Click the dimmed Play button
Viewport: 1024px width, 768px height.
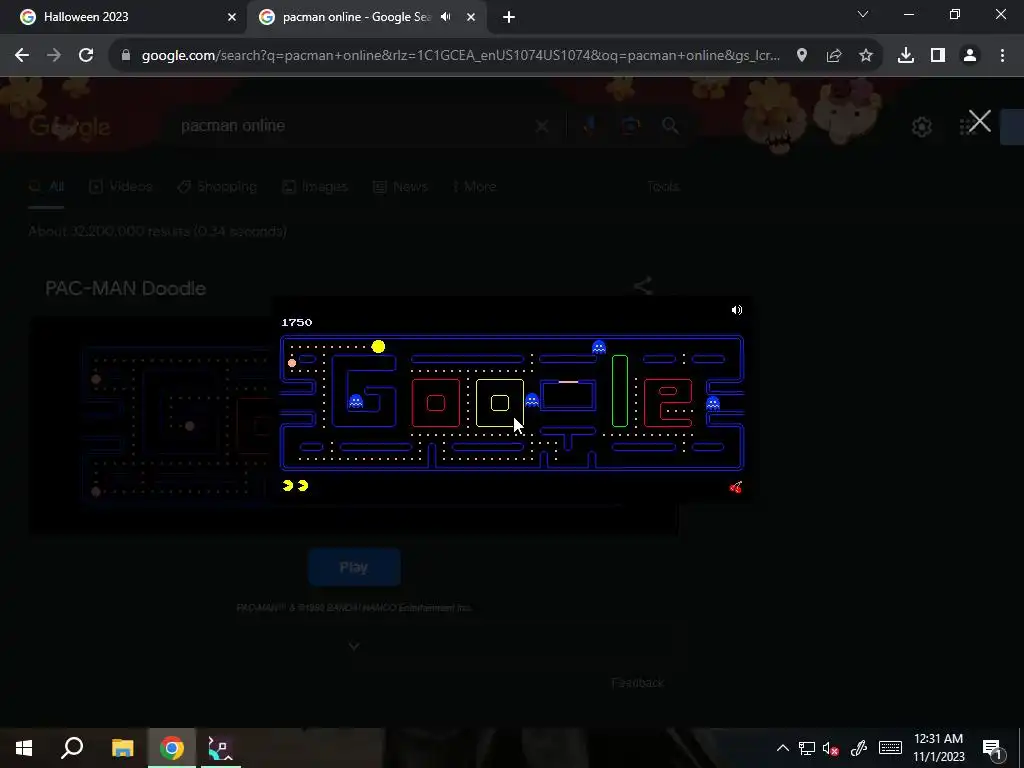click(354, 568)
